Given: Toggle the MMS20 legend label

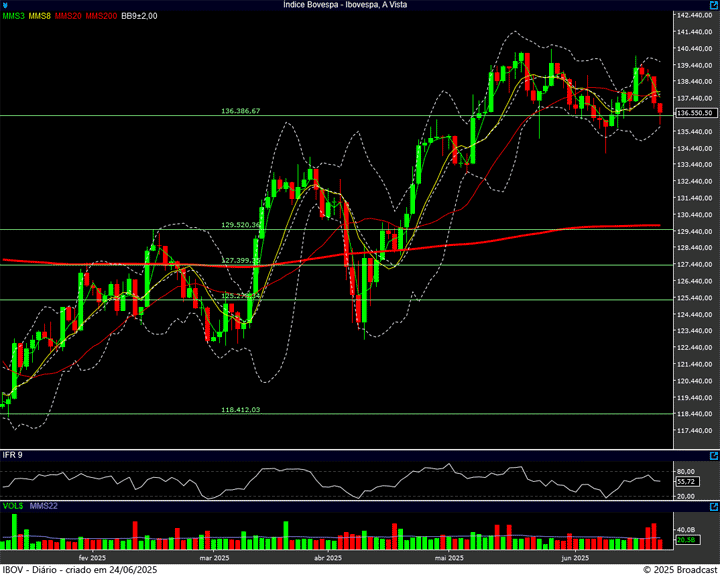Looking at the screenshot, I should [x=69, y=17].
